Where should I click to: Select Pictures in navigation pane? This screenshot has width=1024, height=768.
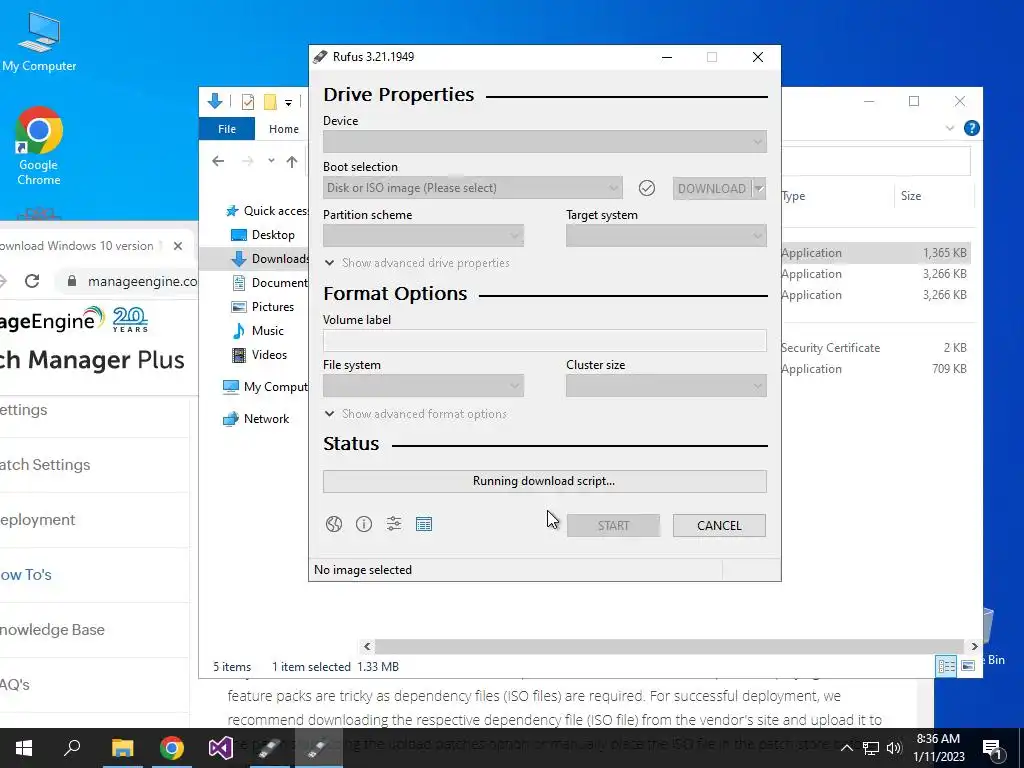tap(263, 306)
